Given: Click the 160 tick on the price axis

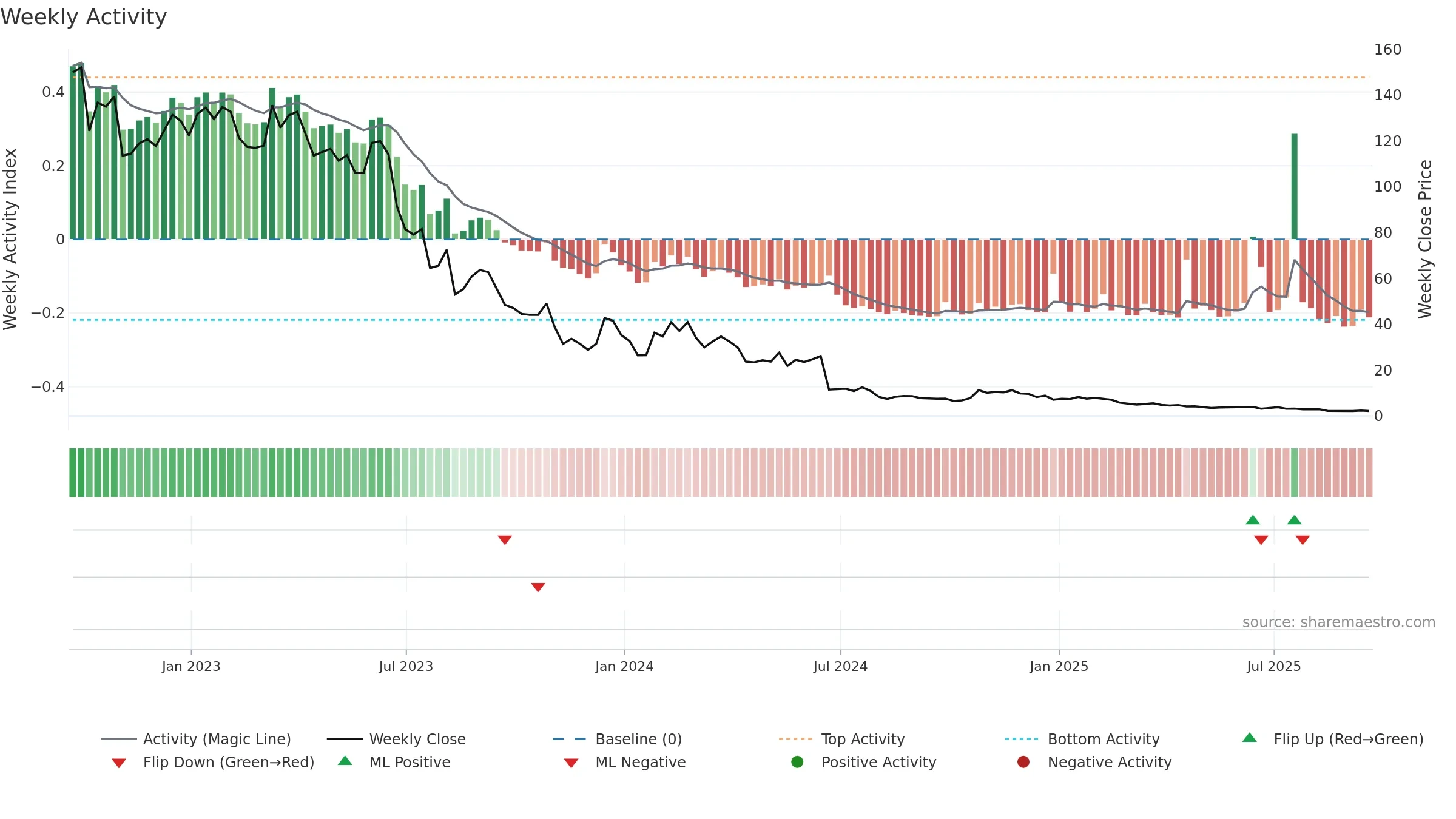Looking at the screenshot, I should pos(1388,50).
